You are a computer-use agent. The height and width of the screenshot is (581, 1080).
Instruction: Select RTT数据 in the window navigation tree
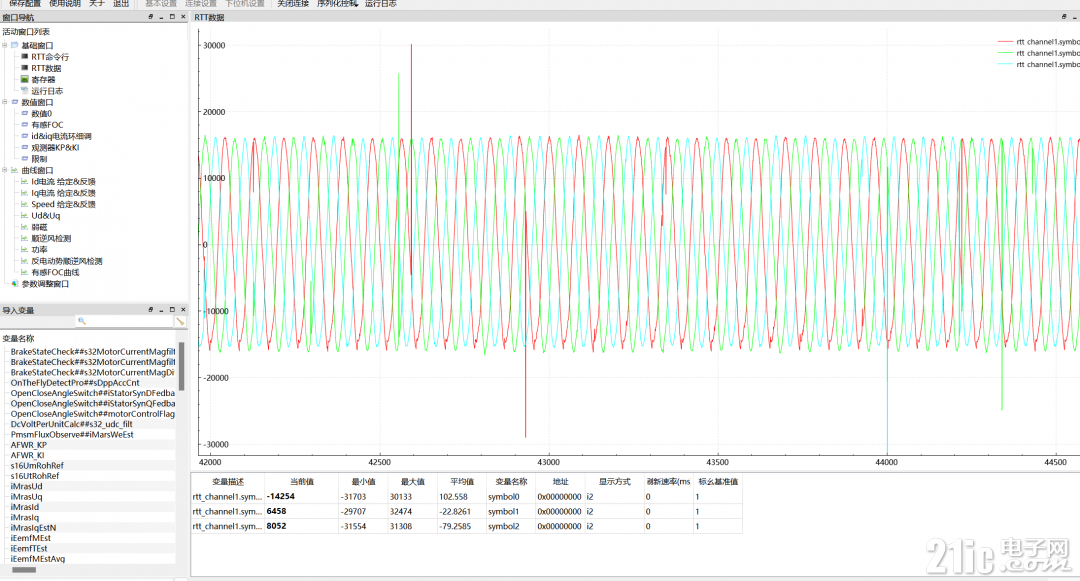click(46, 68)
